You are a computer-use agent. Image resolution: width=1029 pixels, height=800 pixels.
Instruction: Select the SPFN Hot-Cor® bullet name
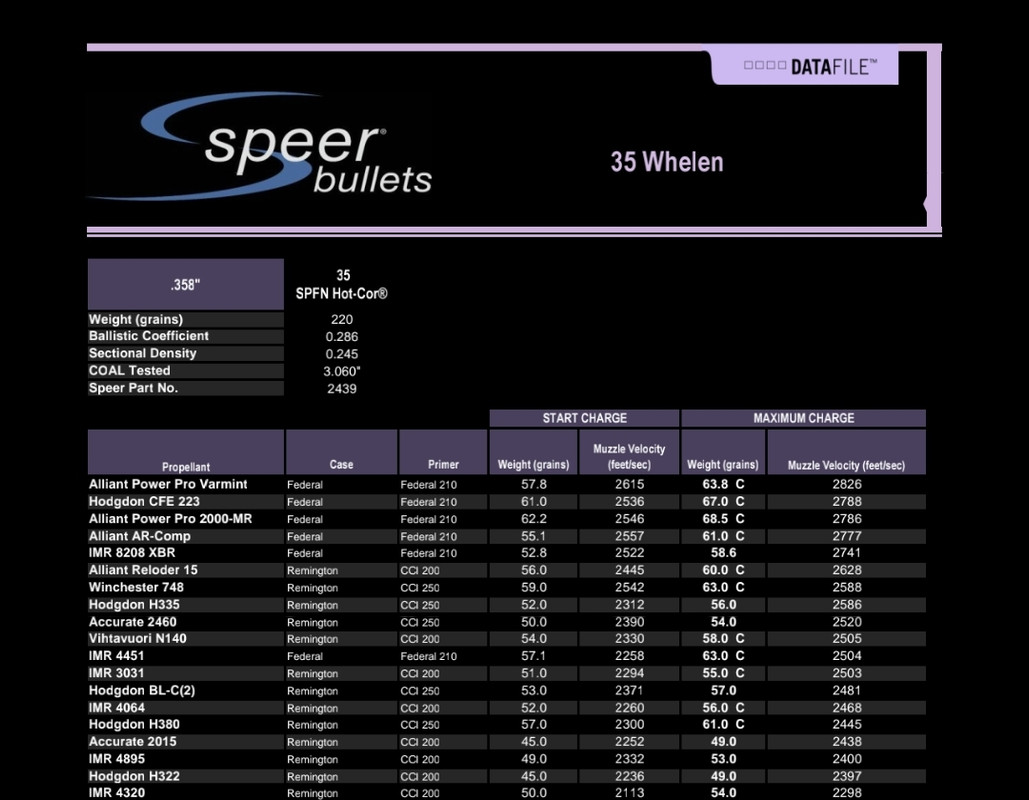coord(341,293)
